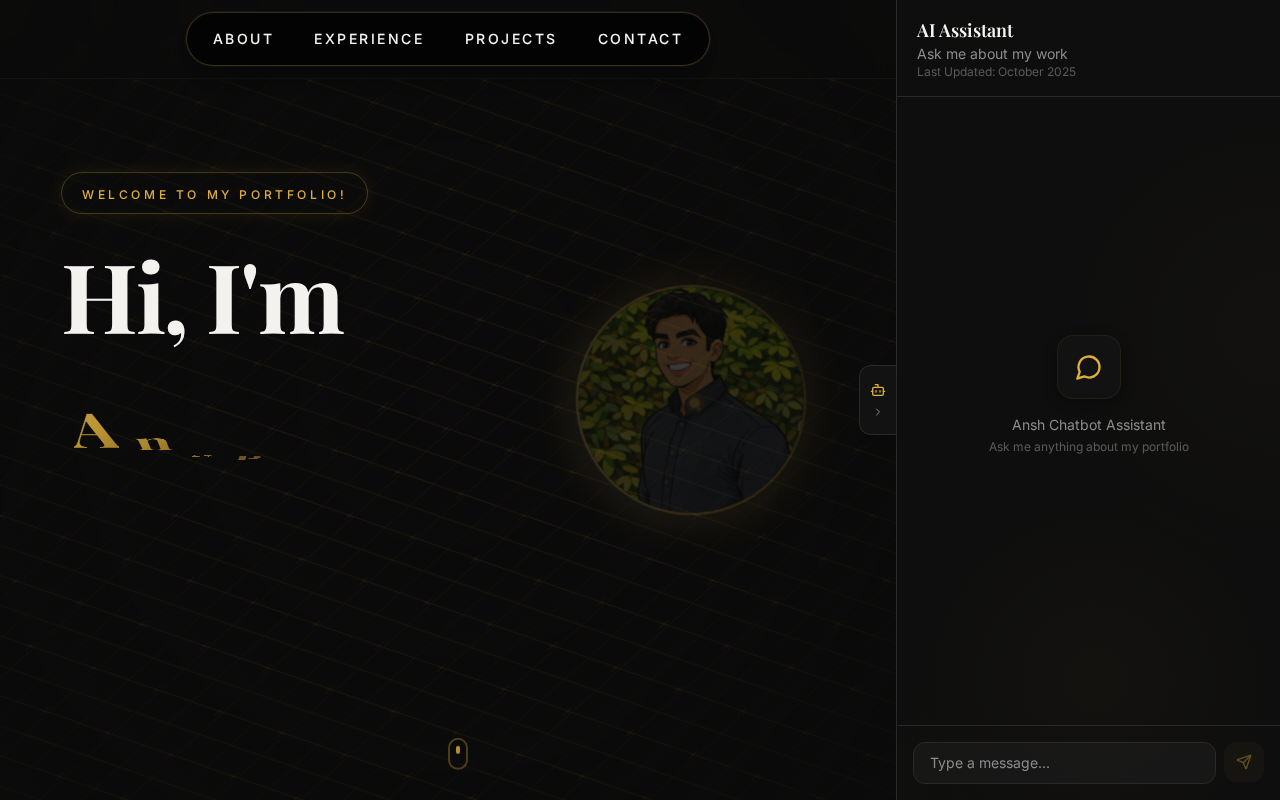
Task: Open the About section from the nav
Action: [243, 39]
